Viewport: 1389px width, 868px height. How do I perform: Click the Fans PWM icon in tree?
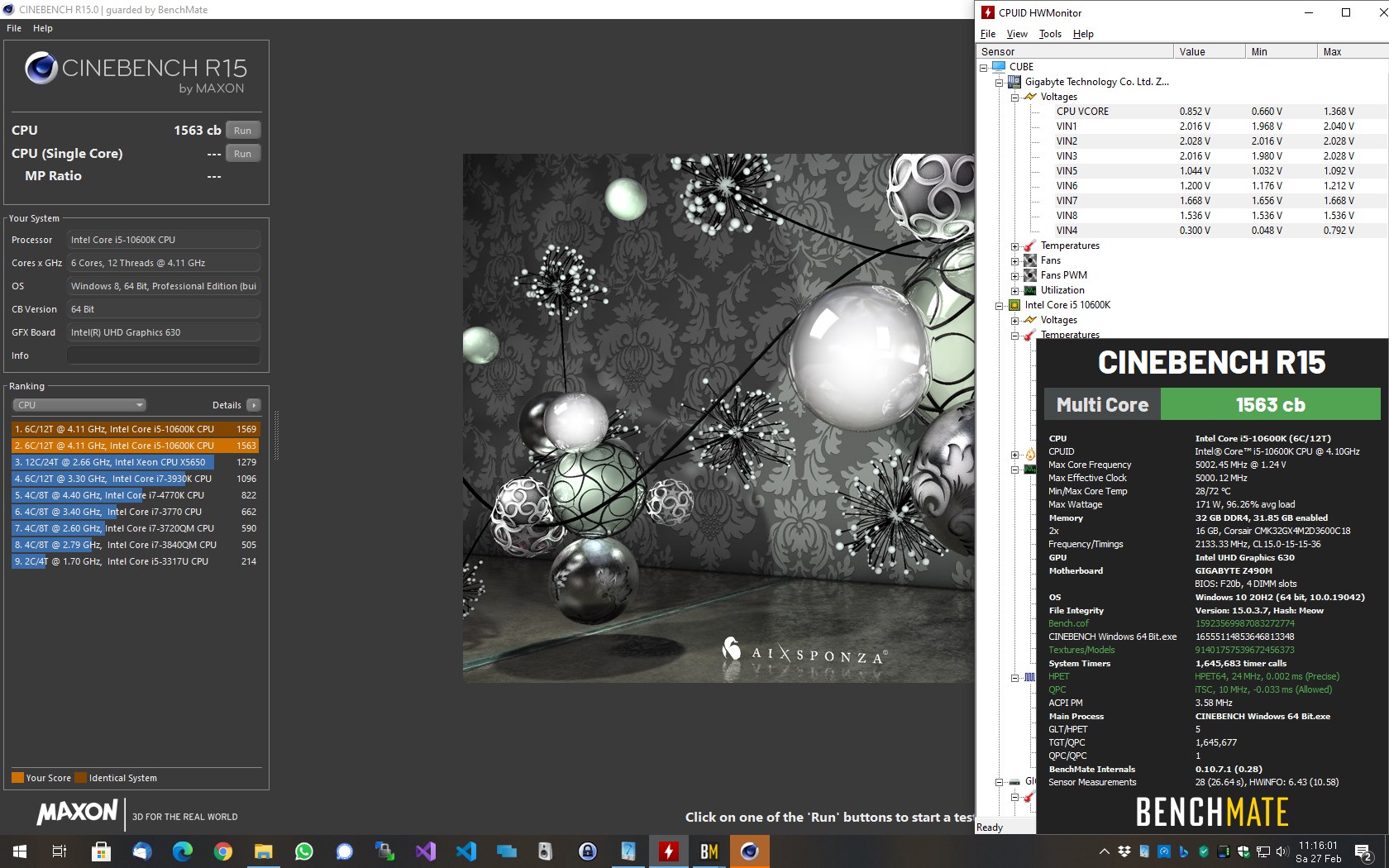pos(1030,275)
